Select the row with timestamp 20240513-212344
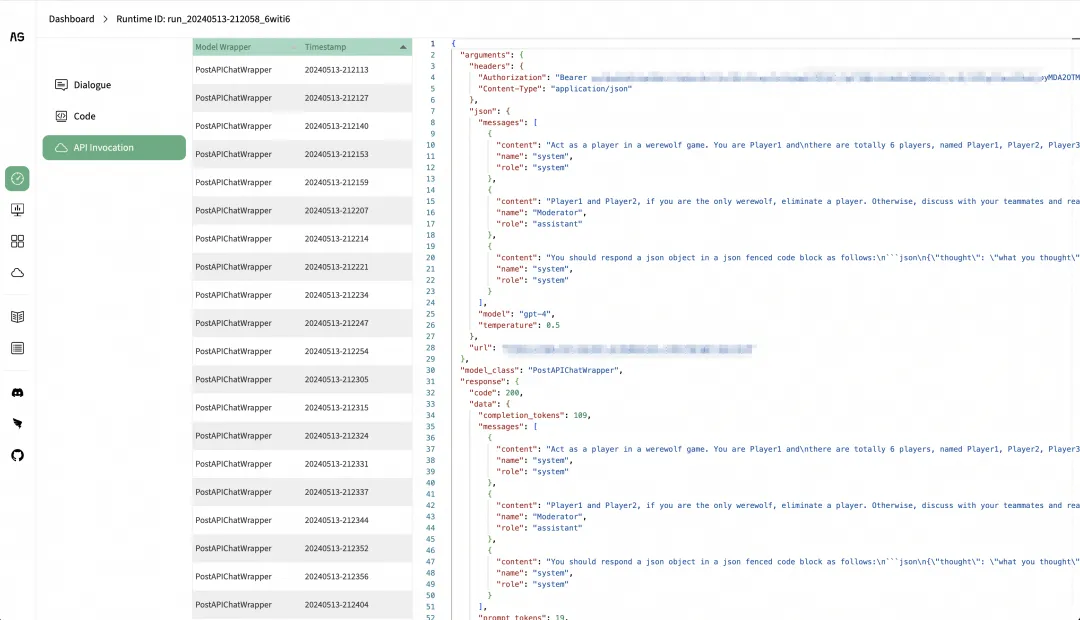1080x620 pixels. coord(302,520)
